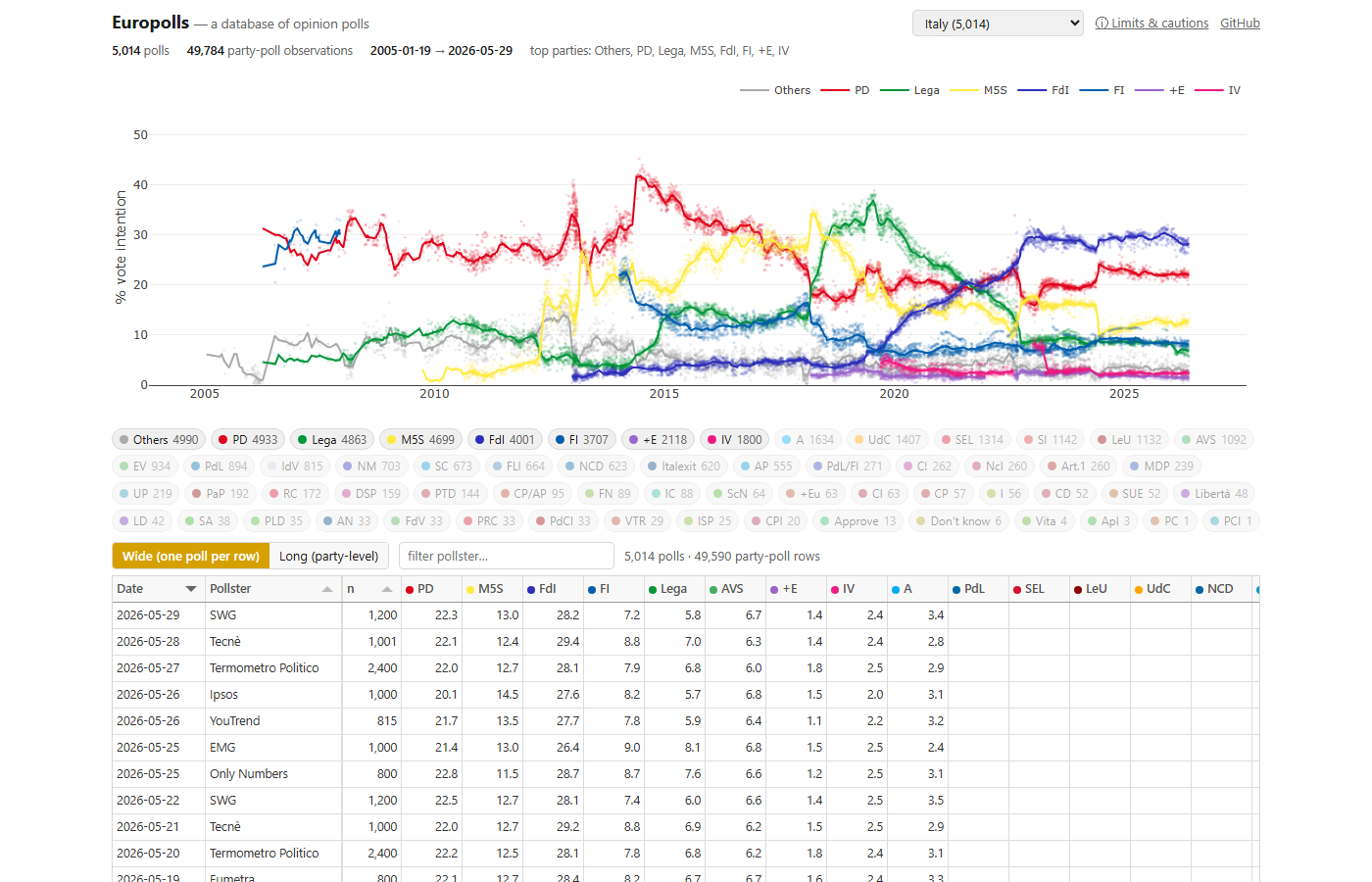Image resolution: width=1372 pixels, height=882 pixels.
Task: Open the Limits & cautions link
Action: click(1151, 24)
